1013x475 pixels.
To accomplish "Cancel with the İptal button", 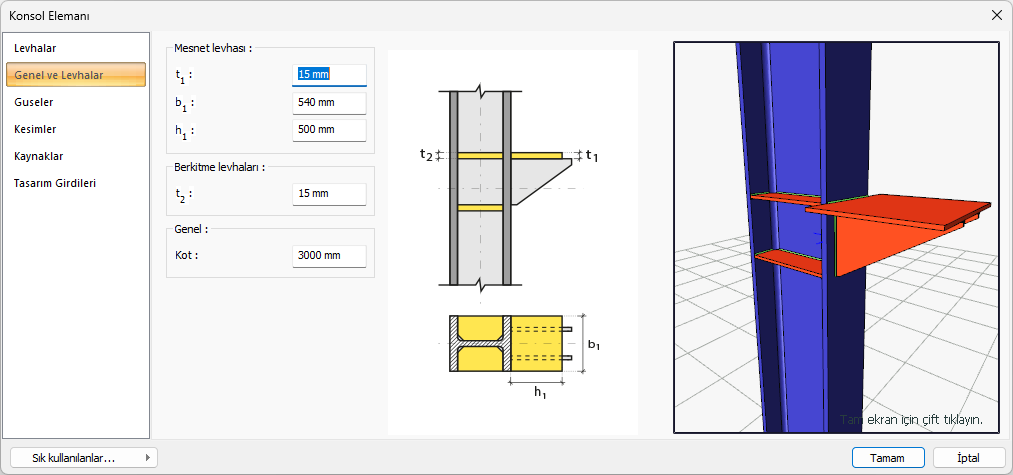I will pos(969,458).
